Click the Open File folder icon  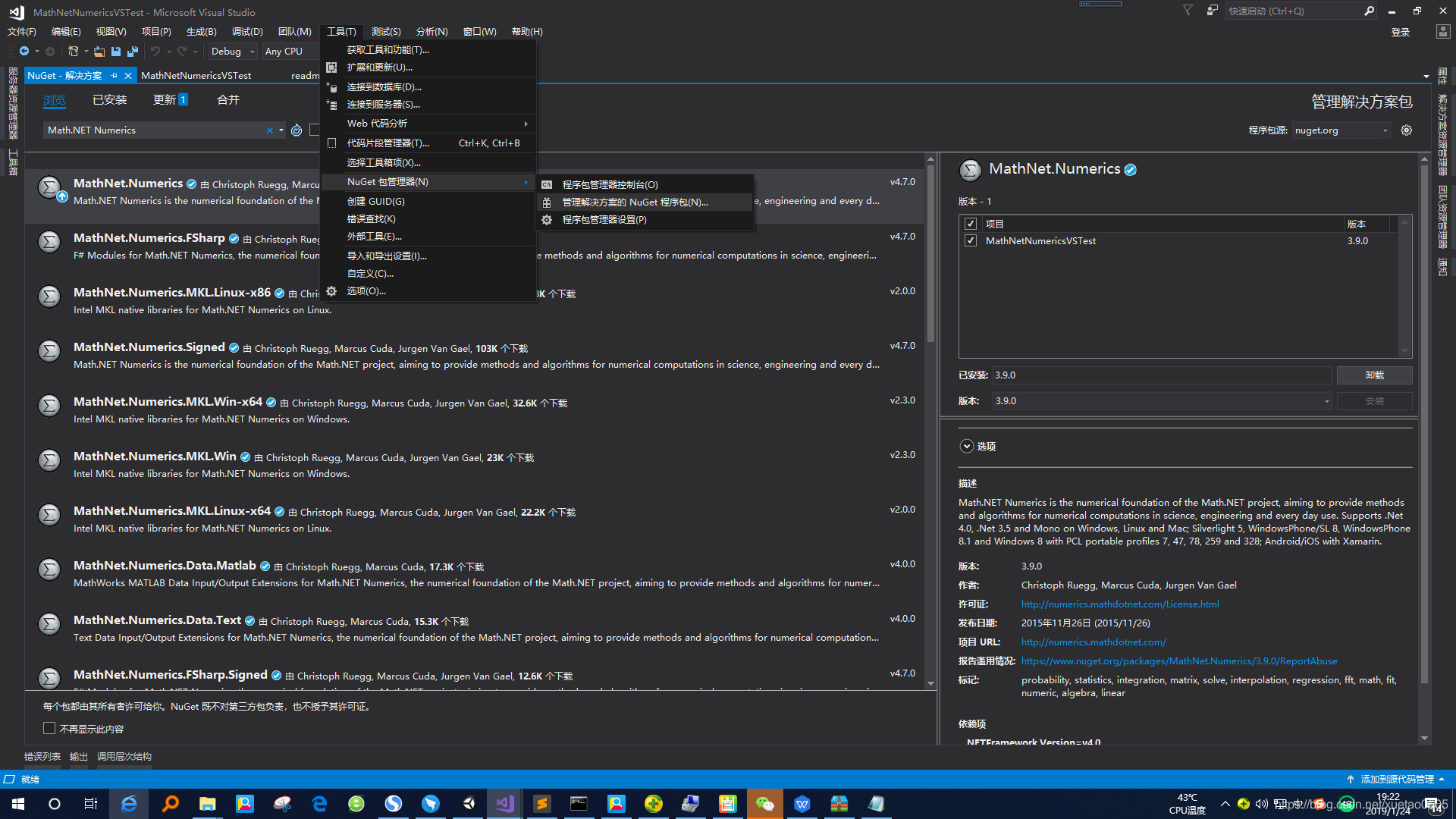(x=99, y=51)
